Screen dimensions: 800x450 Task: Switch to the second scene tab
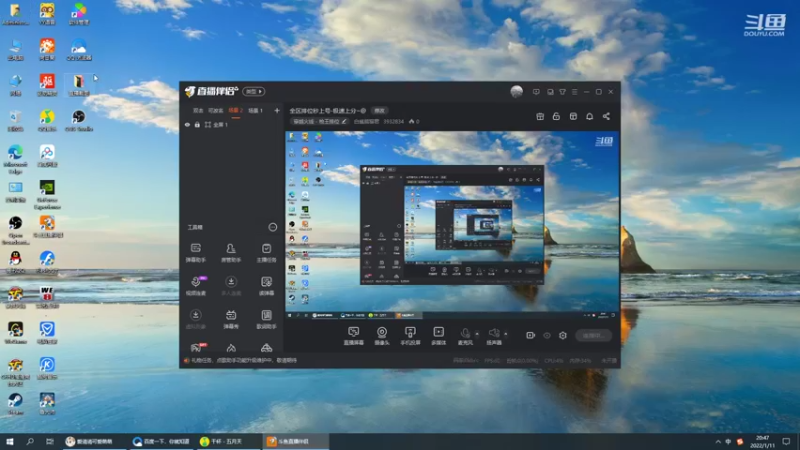(216, 110)
